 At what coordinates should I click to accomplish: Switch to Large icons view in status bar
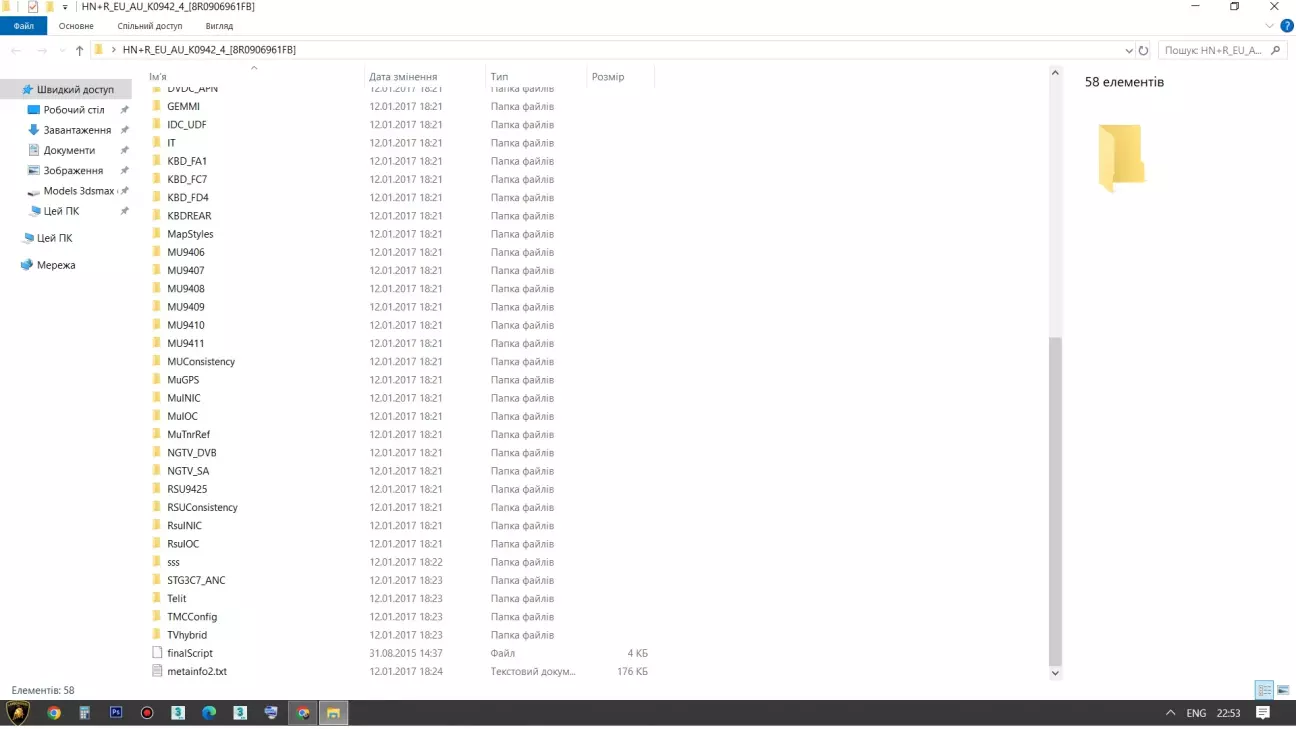pos(1283,690)
